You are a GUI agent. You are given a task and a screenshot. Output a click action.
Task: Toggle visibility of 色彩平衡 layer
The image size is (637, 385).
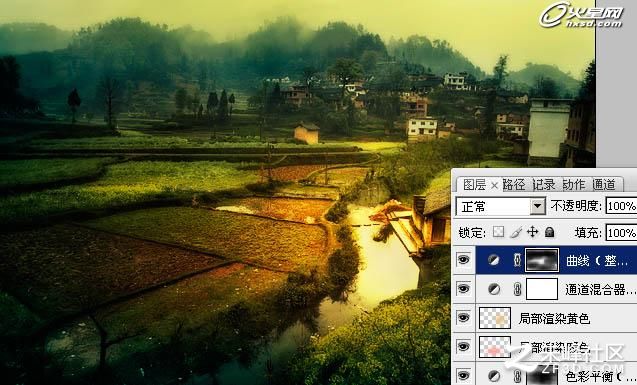click(x=464, y=375)
